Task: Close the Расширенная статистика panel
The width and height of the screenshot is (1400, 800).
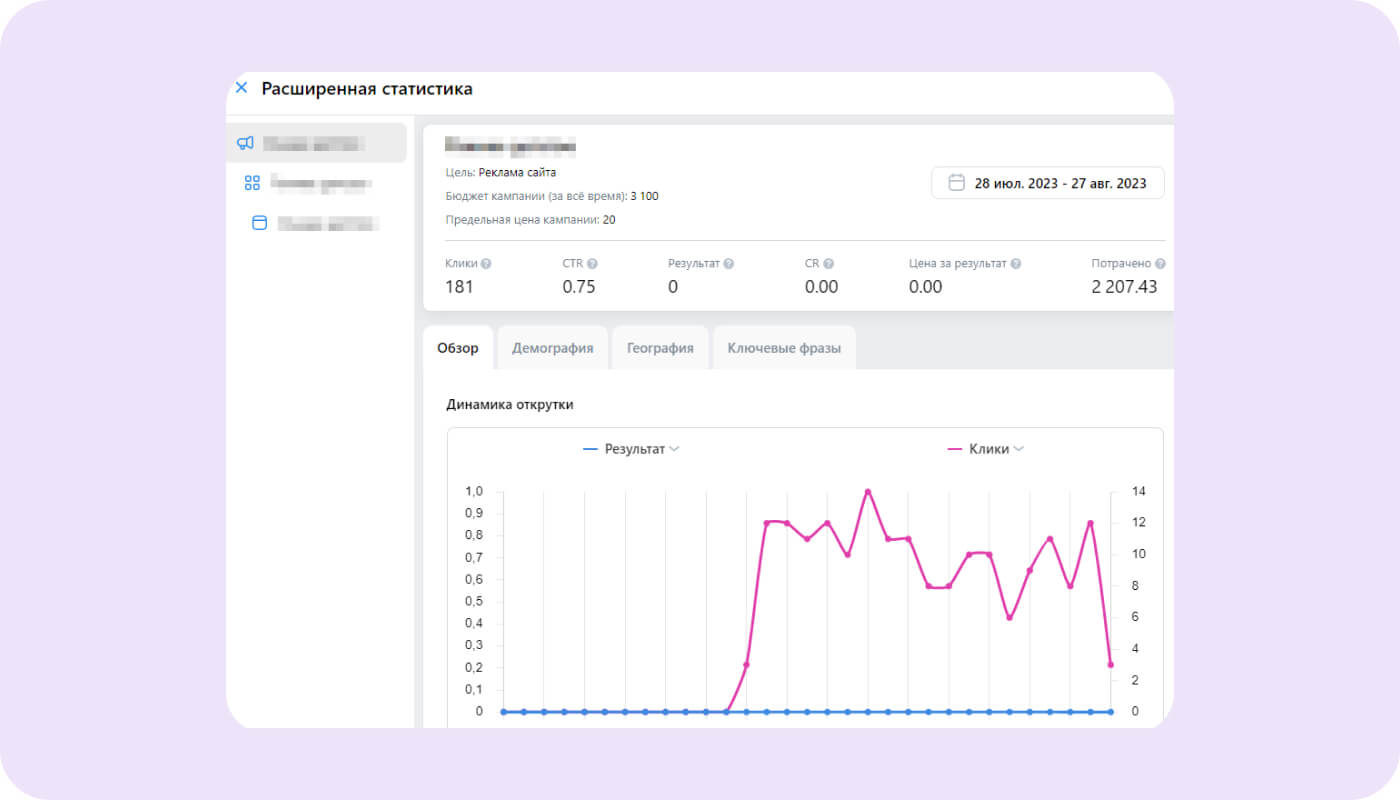Action: (x=241, y=88)
